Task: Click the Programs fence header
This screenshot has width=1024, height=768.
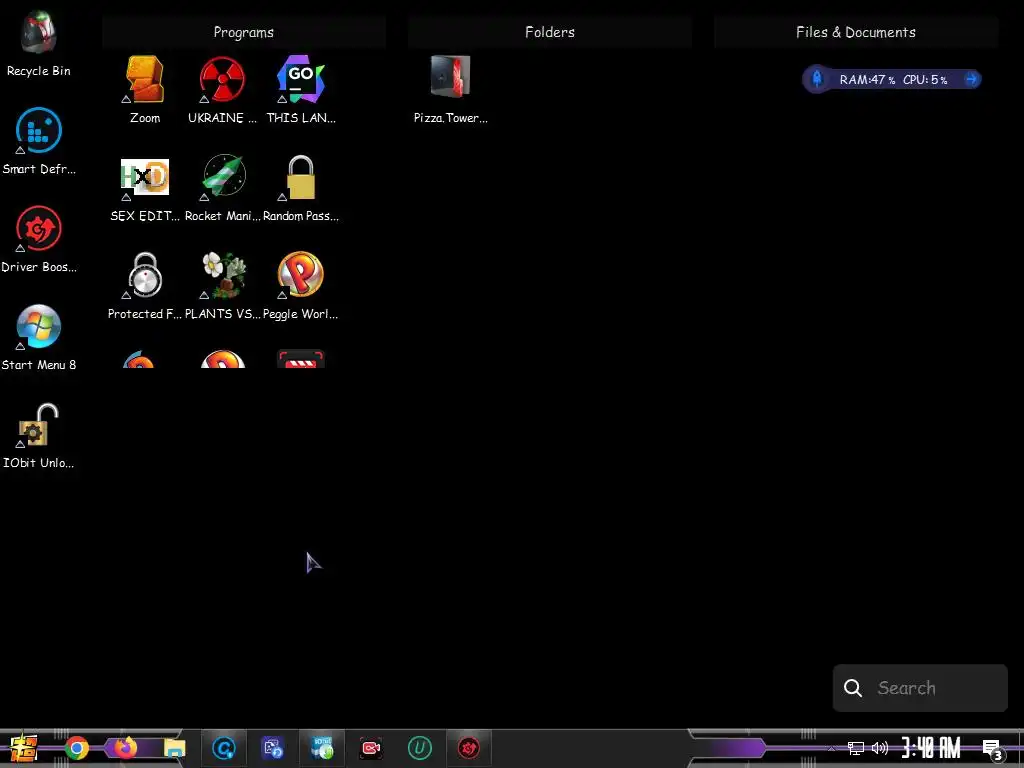Action: [x=244, y=32]
